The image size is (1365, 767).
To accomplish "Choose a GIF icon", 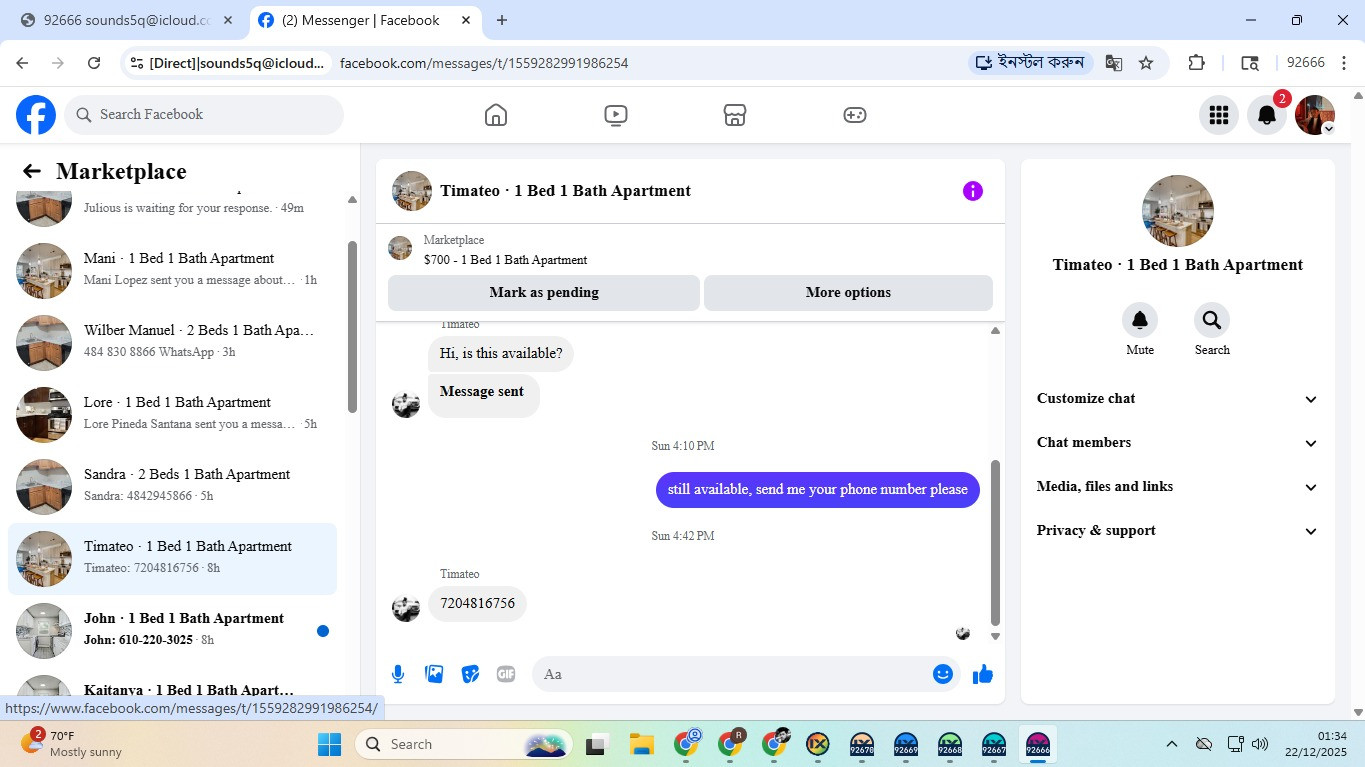I will [506, 674].
